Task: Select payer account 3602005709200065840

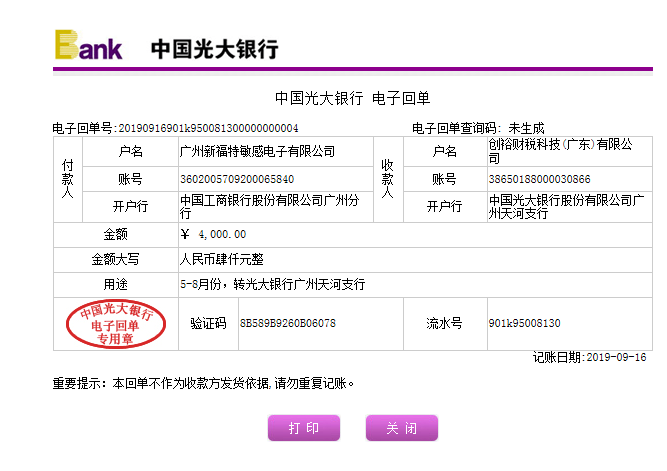Action: point(237,179)
